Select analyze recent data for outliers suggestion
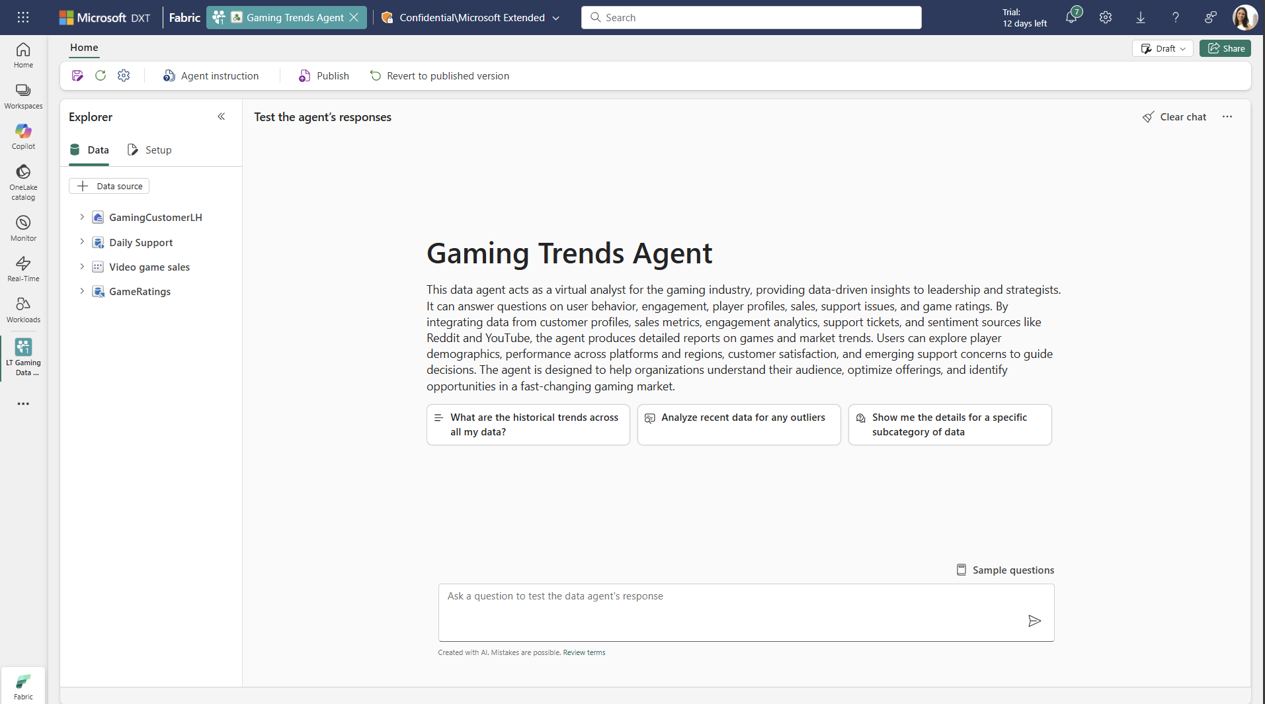 point(739,425)
